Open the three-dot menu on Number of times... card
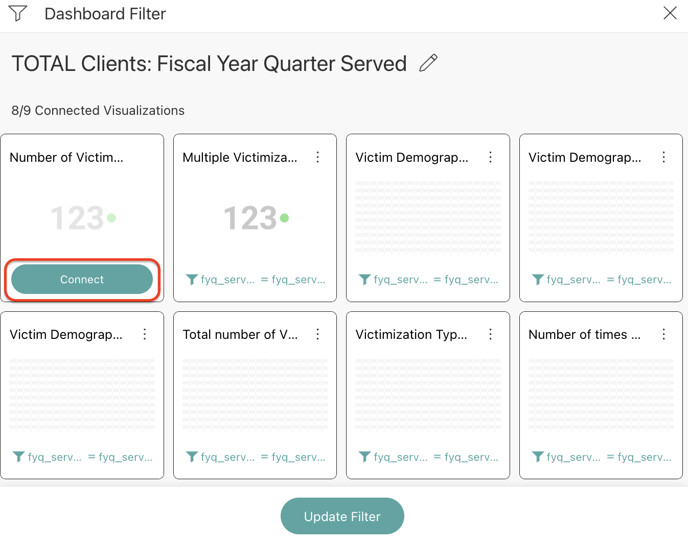 point(664,334)
